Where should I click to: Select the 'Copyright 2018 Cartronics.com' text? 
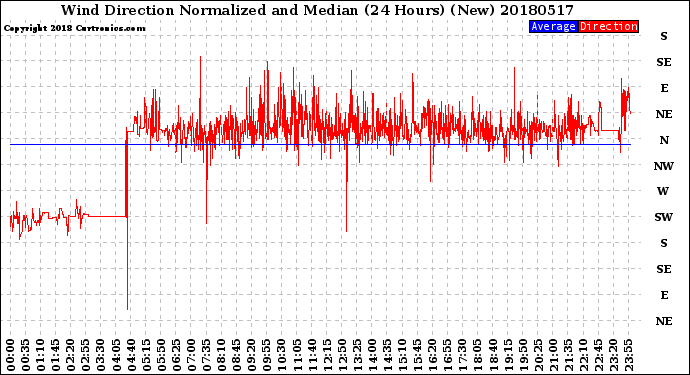(74, 28)
